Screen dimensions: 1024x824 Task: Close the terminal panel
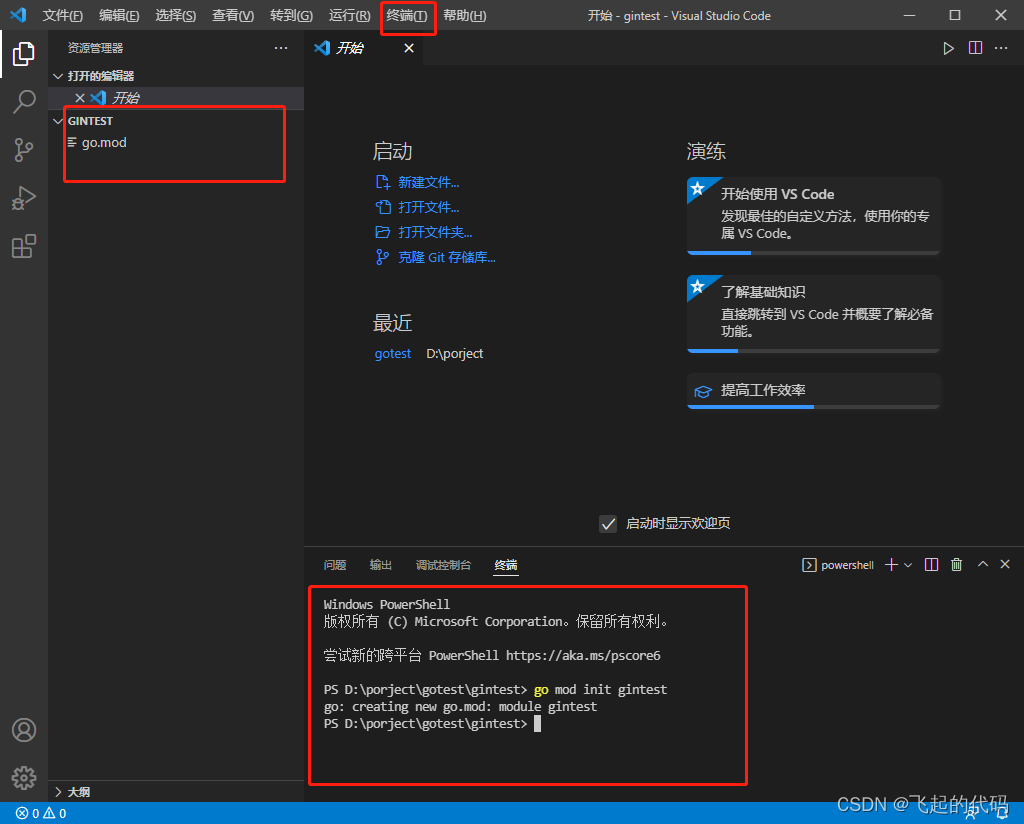1005,564
